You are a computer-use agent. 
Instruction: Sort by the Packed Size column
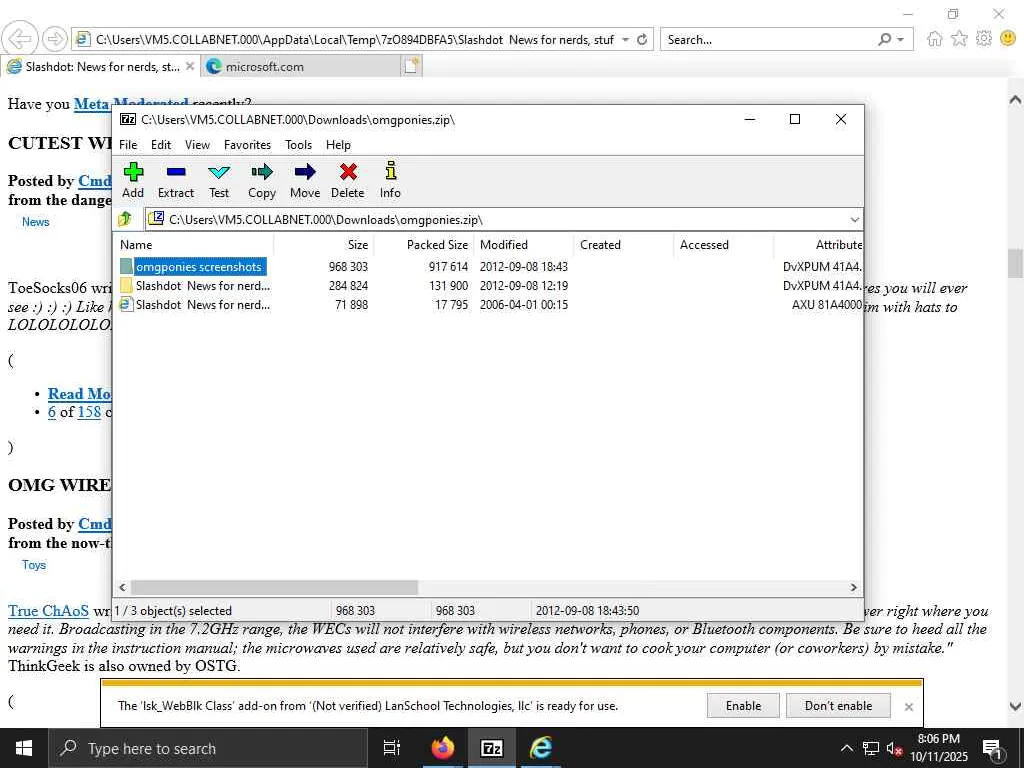point(424,245)
